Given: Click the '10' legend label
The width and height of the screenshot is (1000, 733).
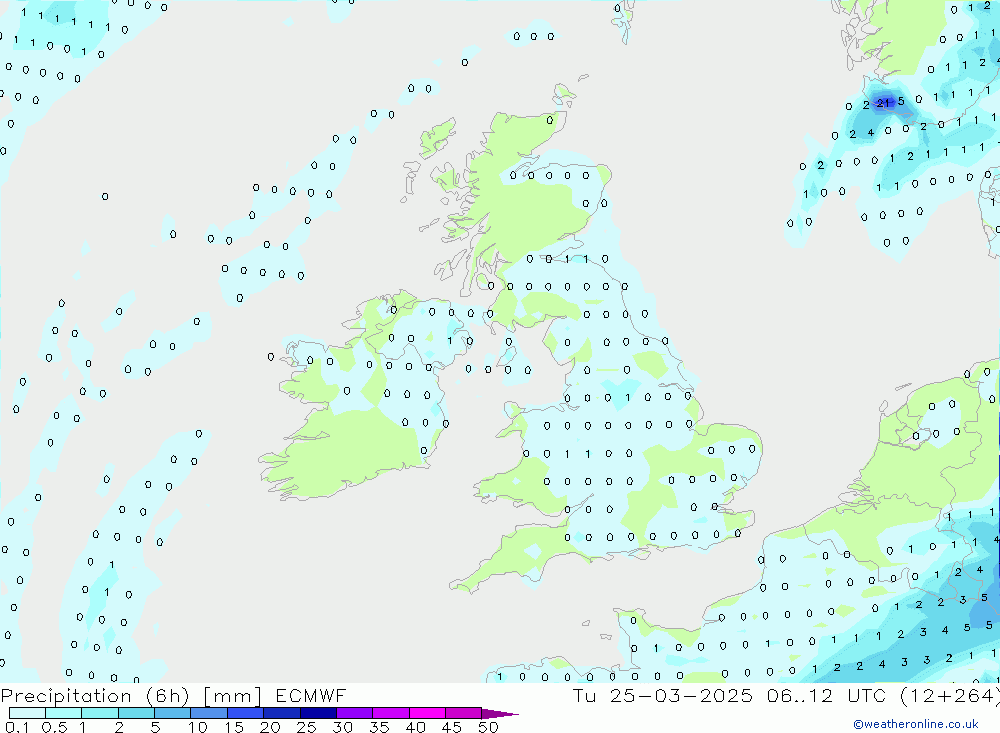Looking at the screenshot, I should (197, 727).
